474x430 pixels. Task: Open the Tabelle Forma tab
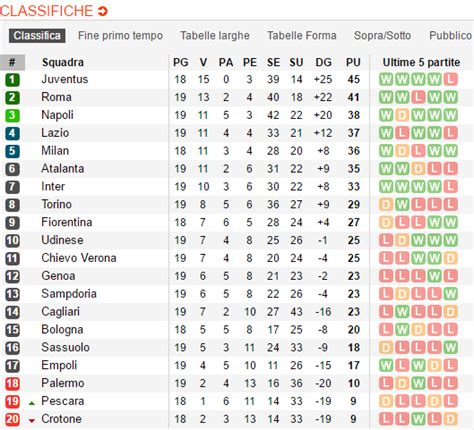302,36
